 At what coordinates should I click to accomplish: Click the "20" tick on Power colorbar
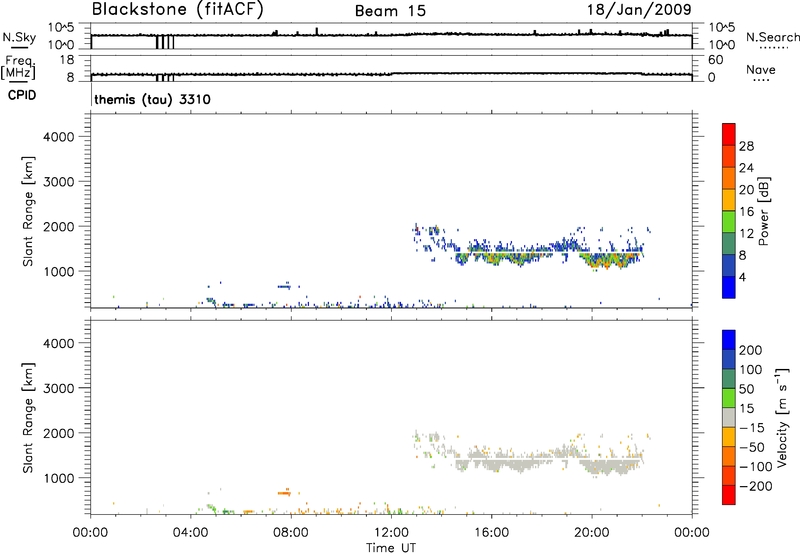746,190
